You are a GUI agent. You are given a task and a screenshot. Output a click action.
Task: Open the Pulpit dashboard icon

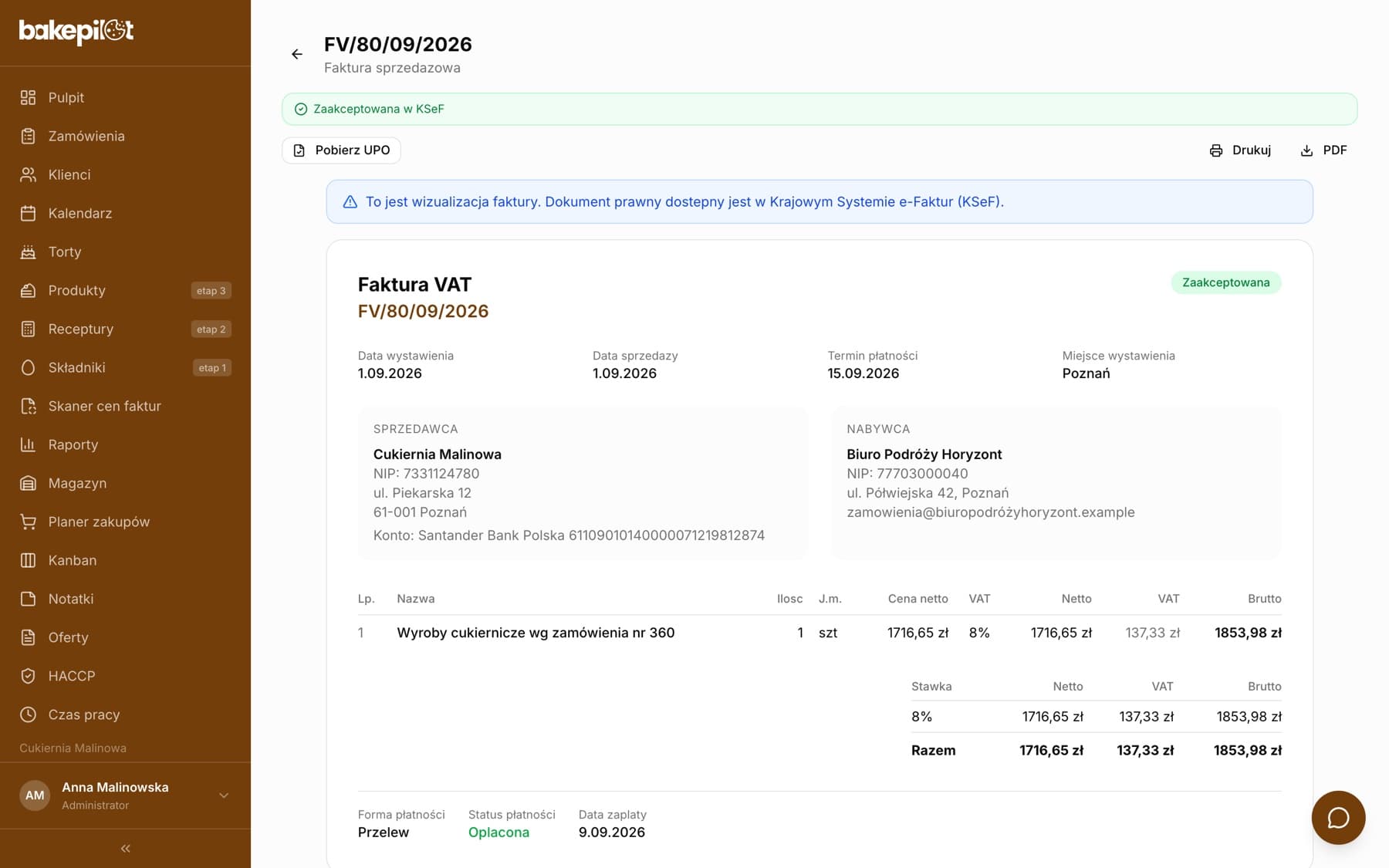pyautogui.click(x=28, y=97)
